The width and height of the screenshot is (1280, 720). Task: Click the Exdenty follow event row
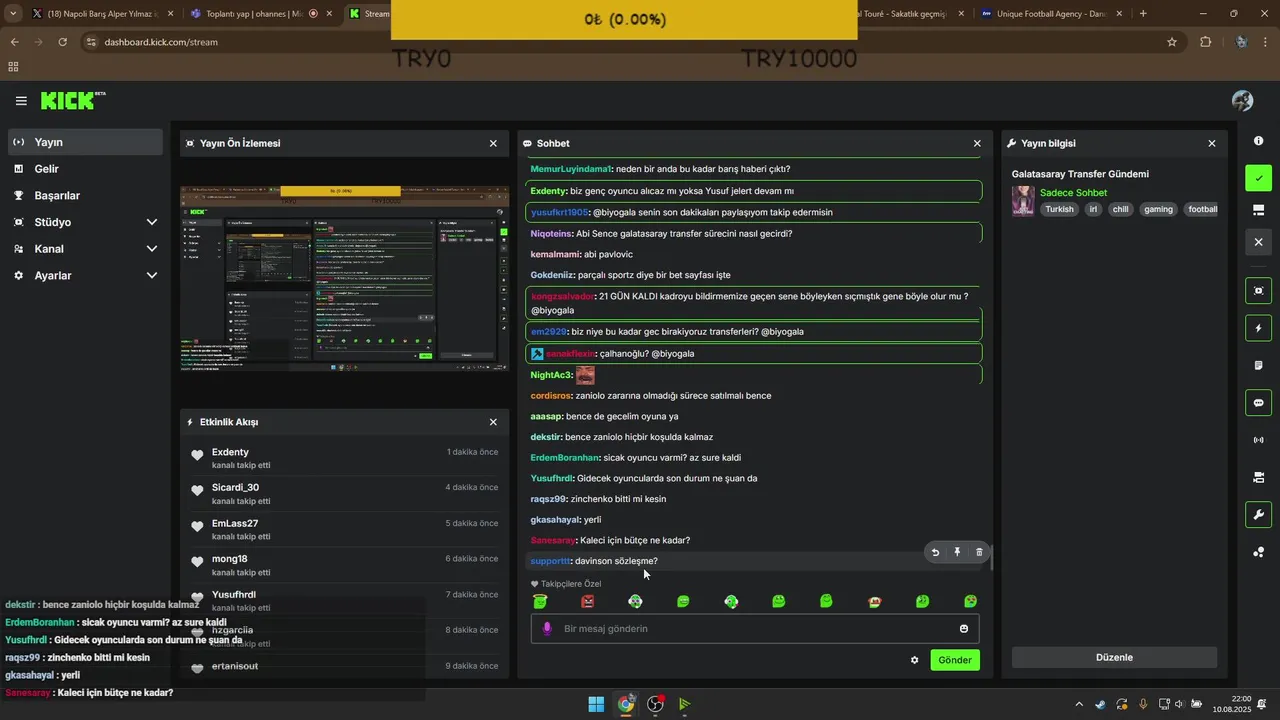point(344,458)
